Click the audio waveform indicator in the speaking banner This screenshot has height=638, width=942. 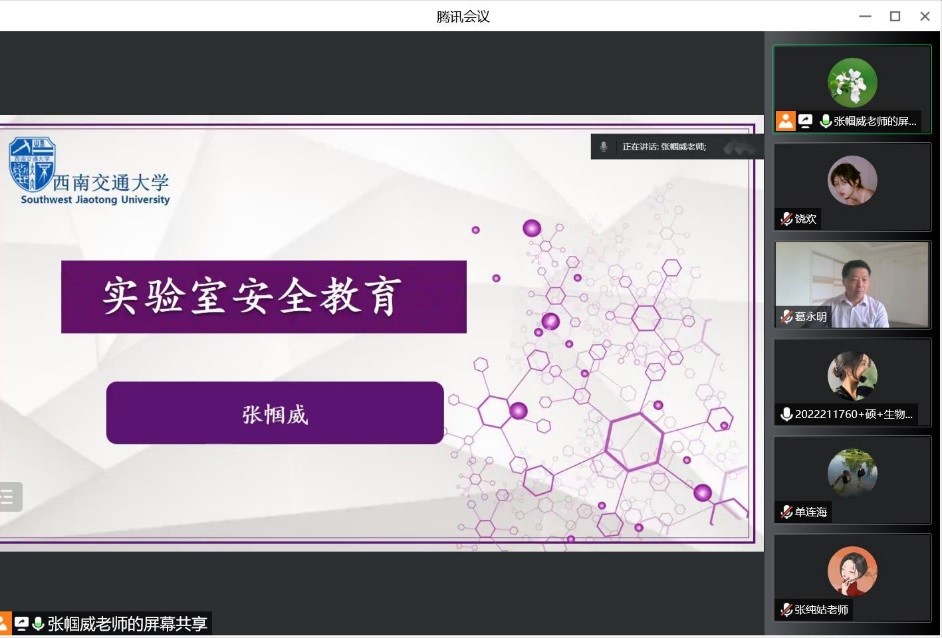[735, 146]
